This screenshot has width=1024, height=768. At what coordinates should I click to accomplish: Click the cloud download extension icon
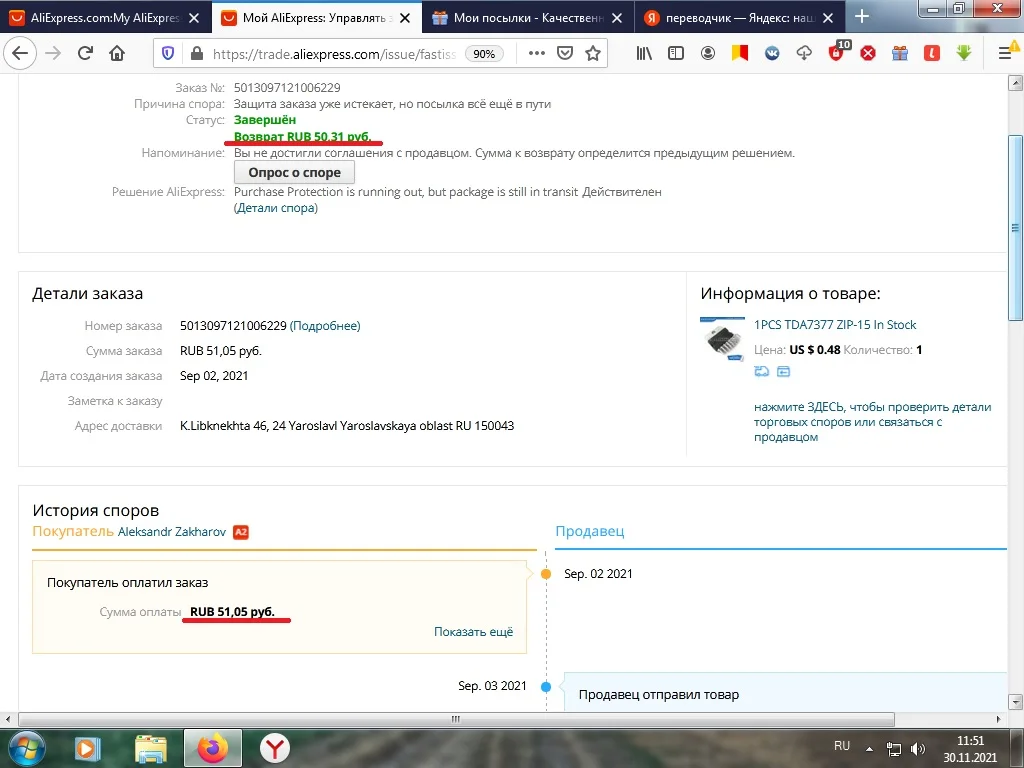point(804,54)
